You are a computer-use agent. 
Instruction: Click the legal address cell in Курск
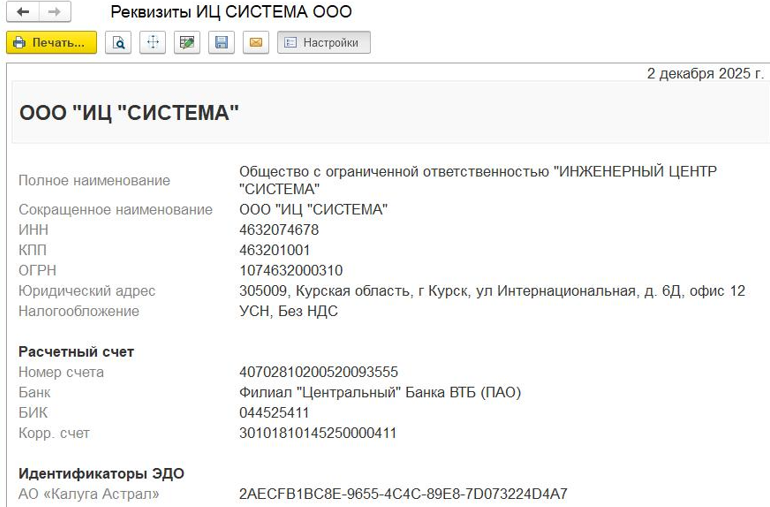coord(492,291)
